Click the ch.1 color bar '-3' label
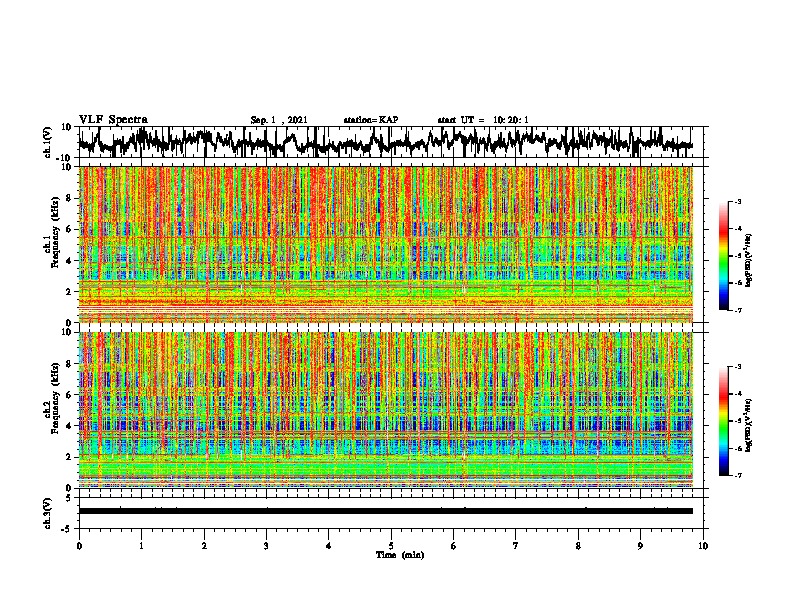Screen dimensions: 792x612 tap(738, 201)
